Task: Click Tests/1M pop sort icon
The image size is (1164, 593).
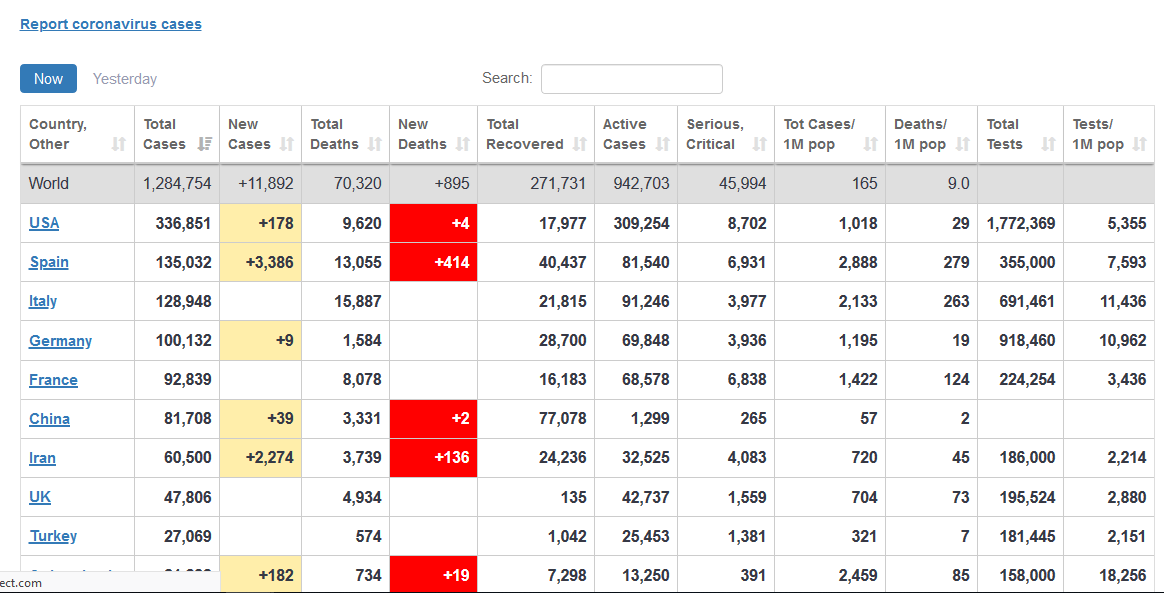Action: 1140,144
